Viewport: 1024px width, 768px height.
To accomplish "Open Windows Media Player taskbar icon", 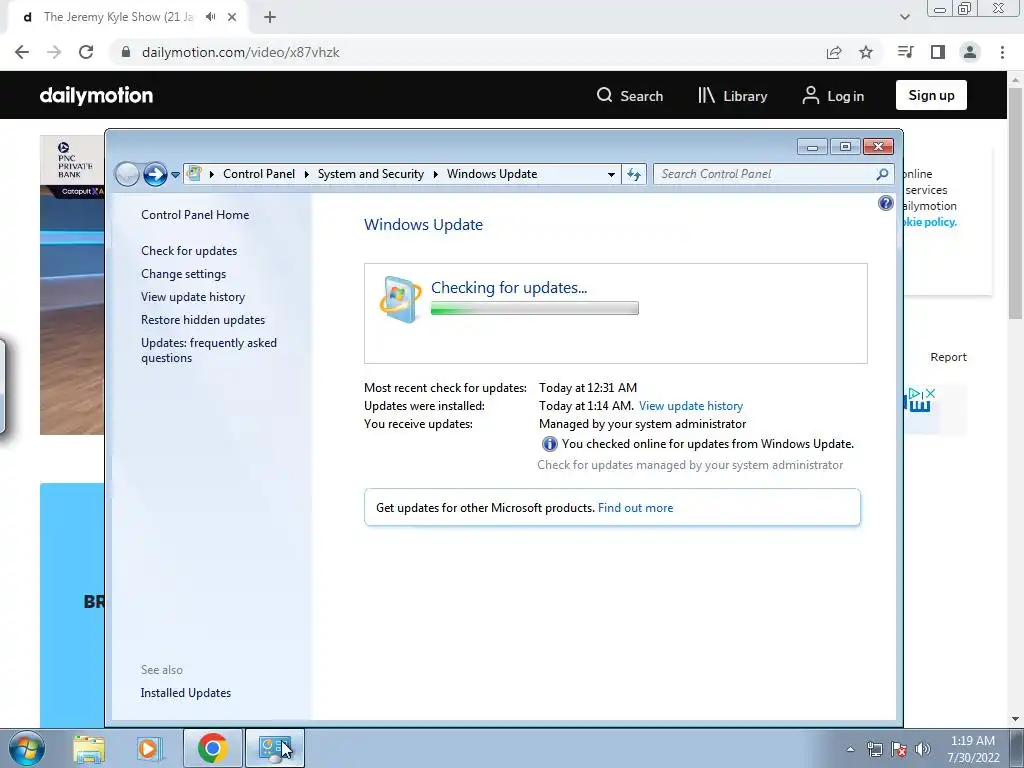I will (150, 748).
